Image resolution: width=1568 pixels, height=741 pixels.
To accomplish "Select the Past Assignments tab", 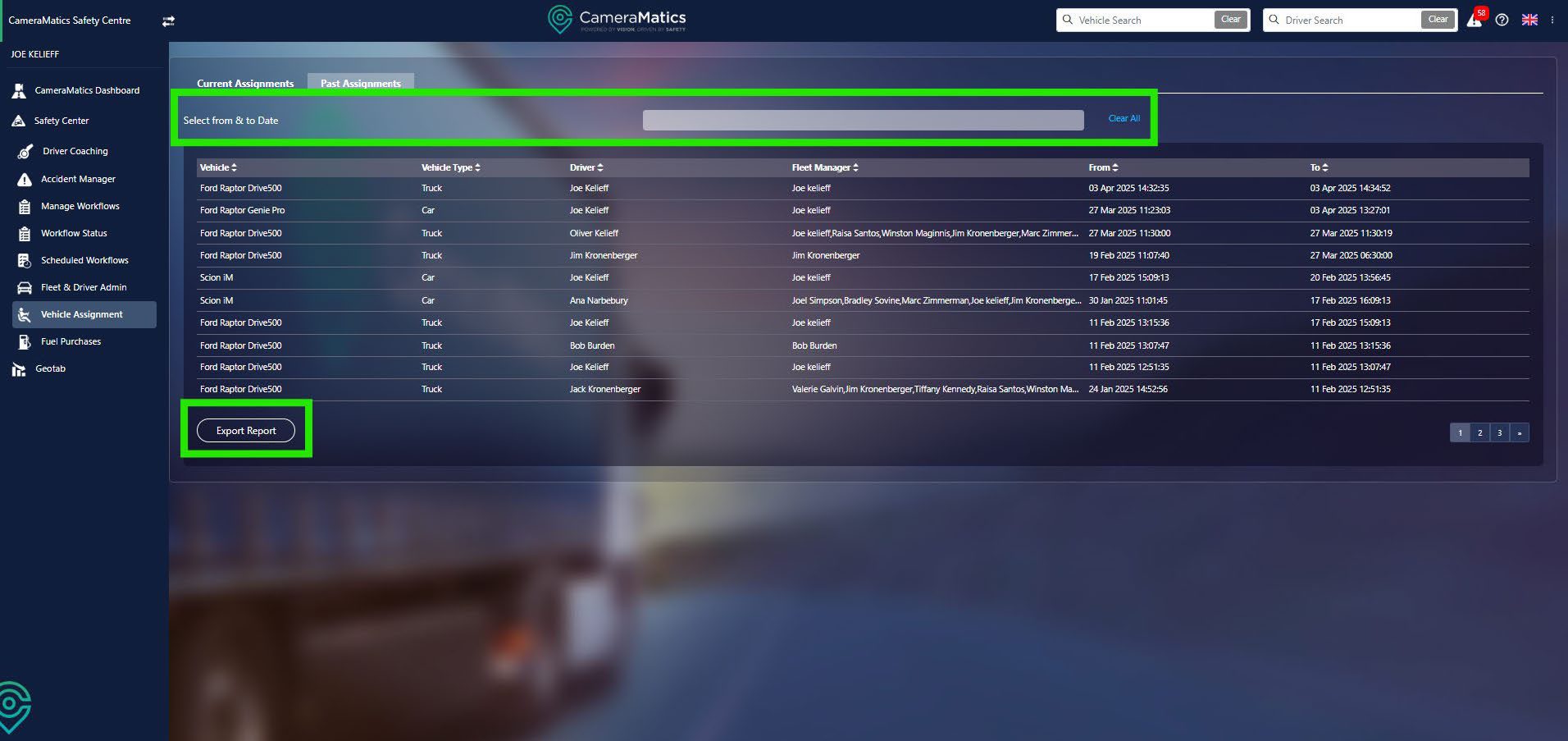I will pos(360,83).
